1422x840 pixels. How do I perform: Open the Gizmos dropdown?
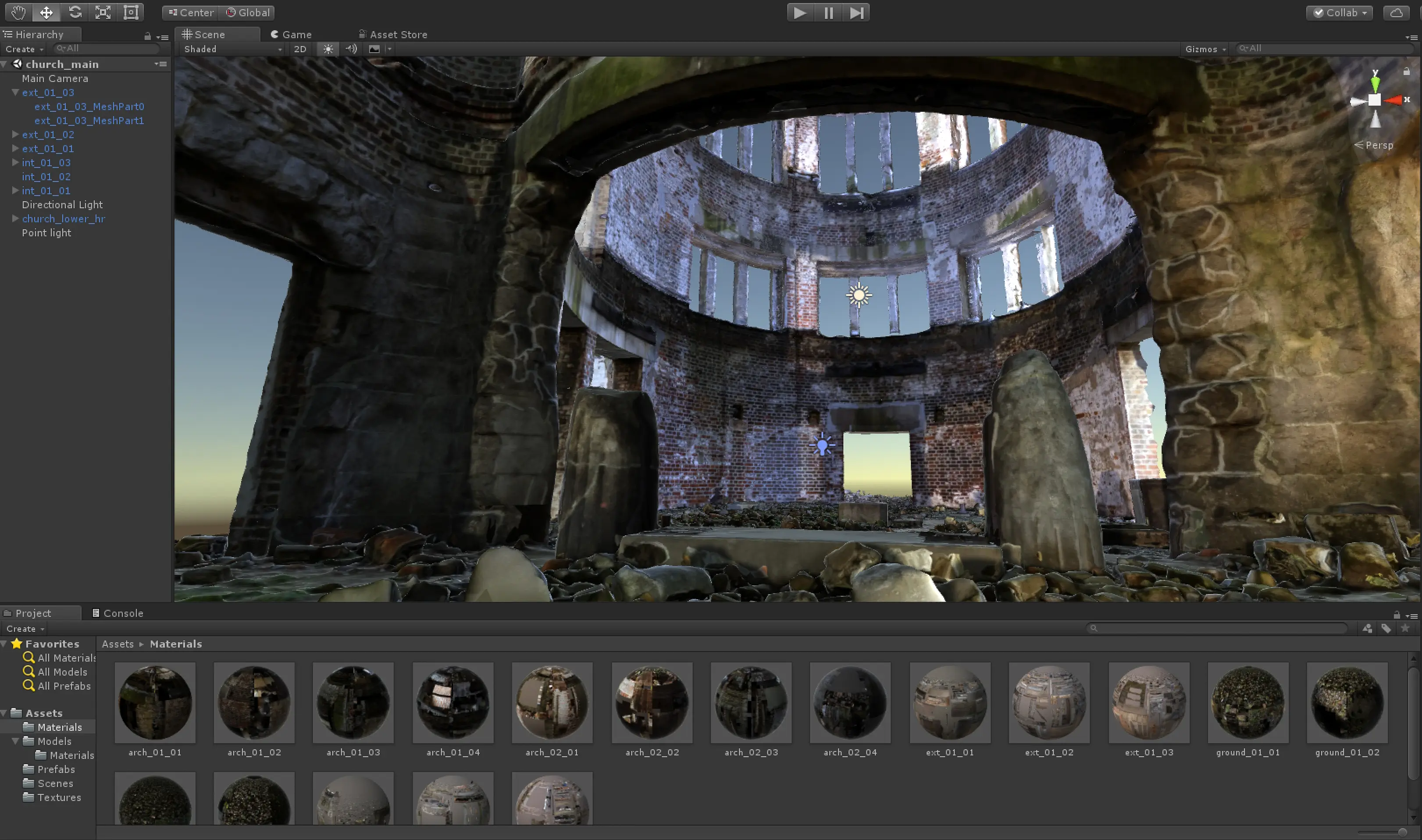coord(1205,49)
